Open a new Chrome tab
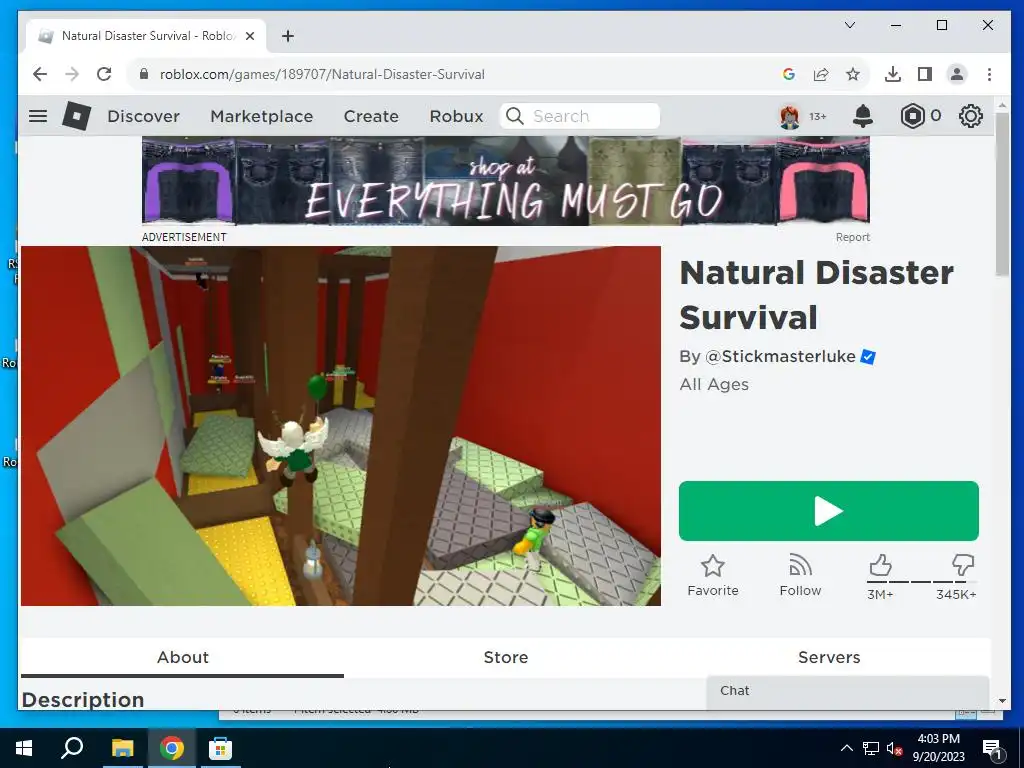The width and height of the screenshot is (1024, 768). (288, 36)
